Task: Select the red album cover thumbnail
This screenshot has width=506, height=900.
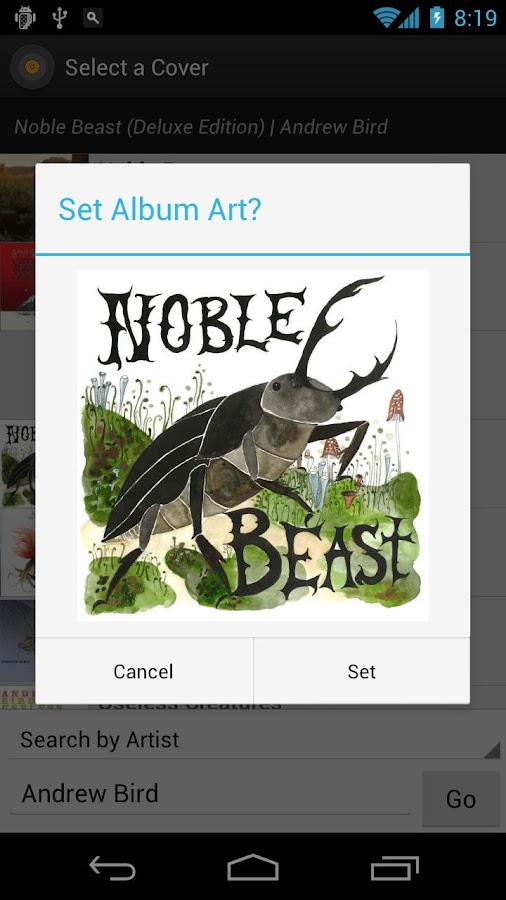Action: 17,286
